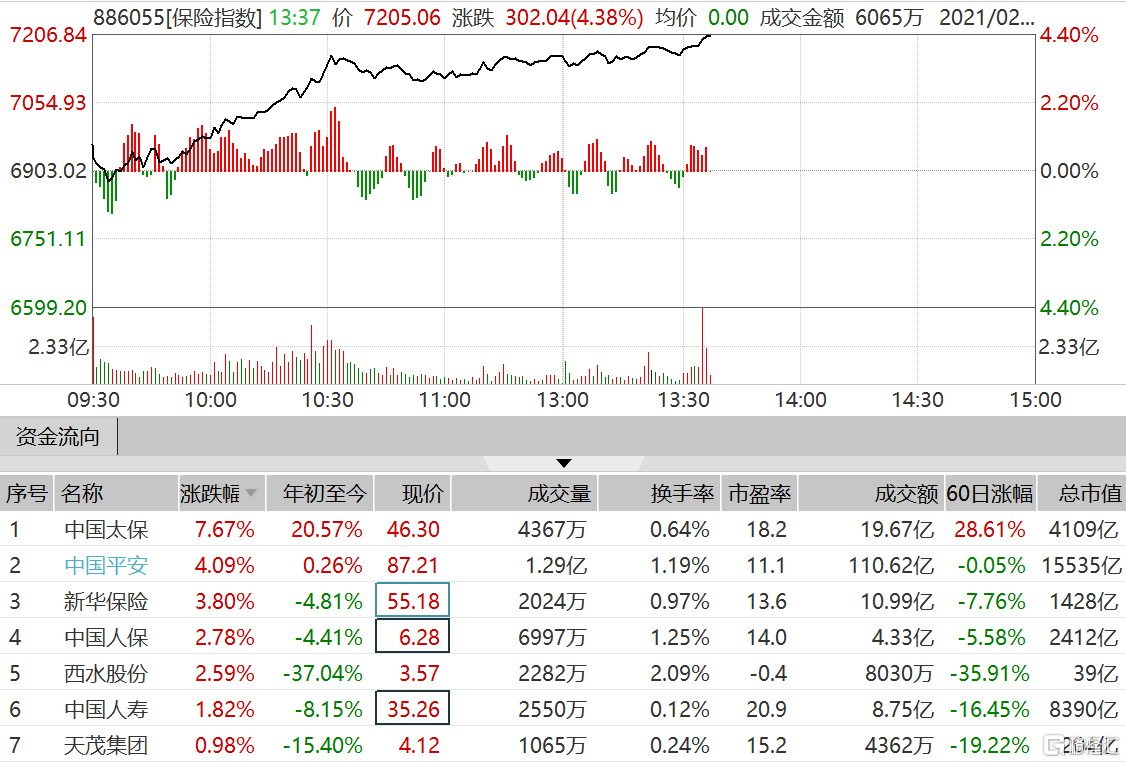Collapse the panel using the black triangle
The width and height of the screenshot is (1126, 764).
(x=564, y=463)
